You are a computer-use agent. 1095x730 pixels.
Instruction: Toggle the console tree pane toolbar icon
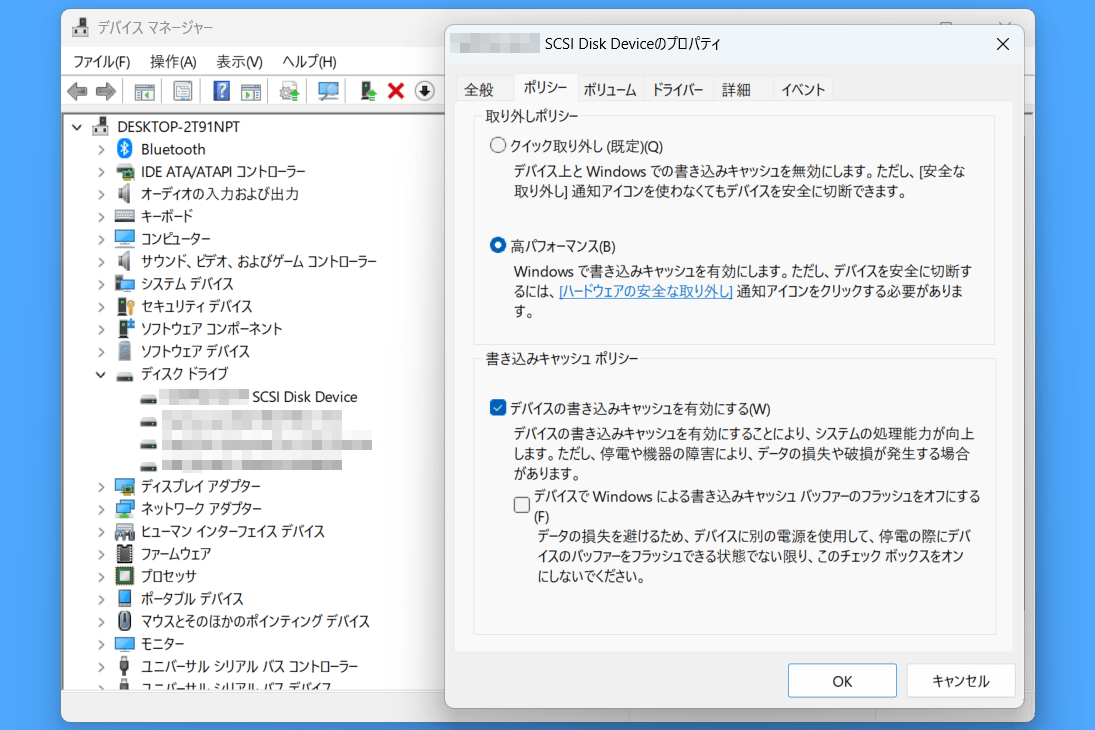[145, 91]
